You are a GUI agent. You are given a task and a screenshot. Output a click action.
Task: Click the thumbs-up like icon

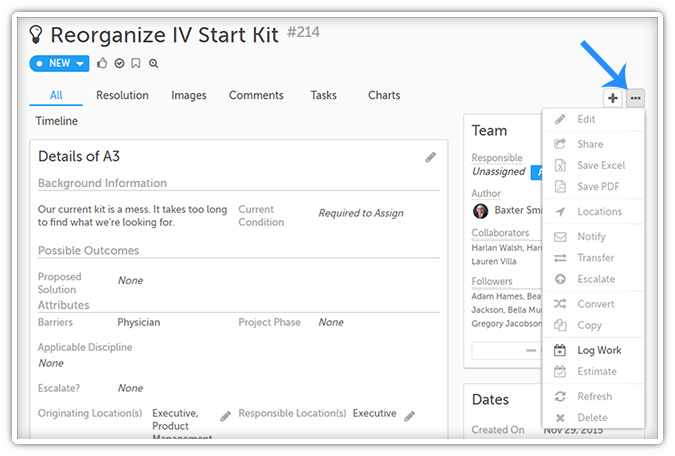tap(102, 63)
